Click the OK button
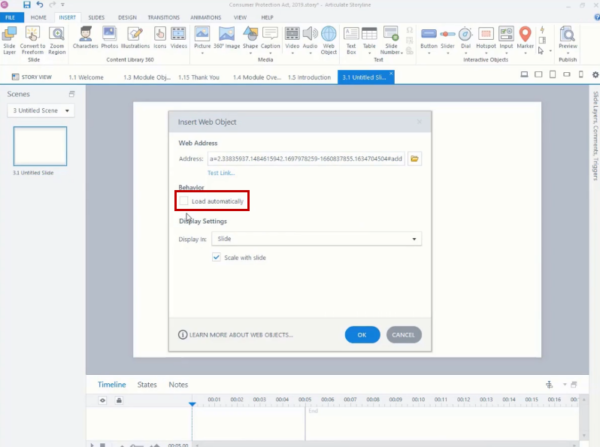 [x=361, y=334]
